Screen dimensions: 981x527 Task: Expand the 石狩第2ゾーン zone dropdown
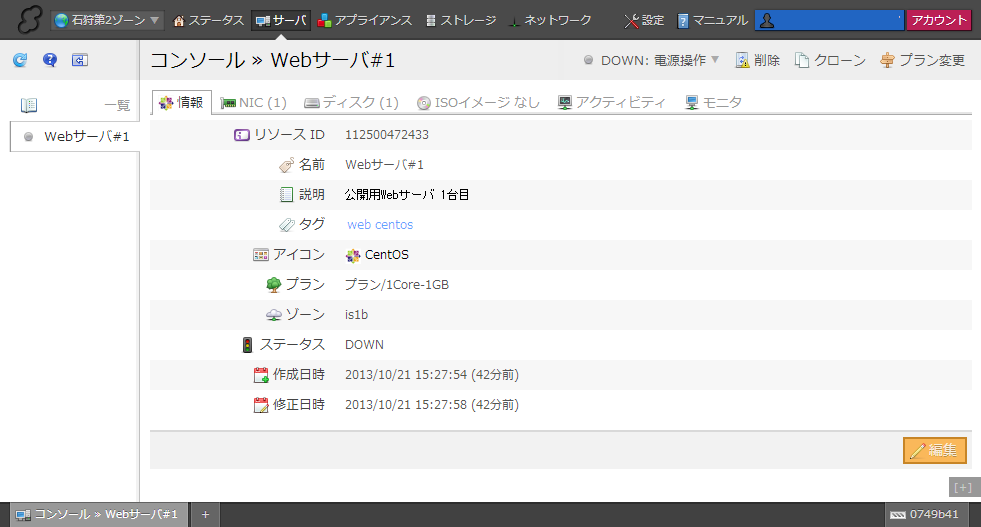[x=108, y=20]
